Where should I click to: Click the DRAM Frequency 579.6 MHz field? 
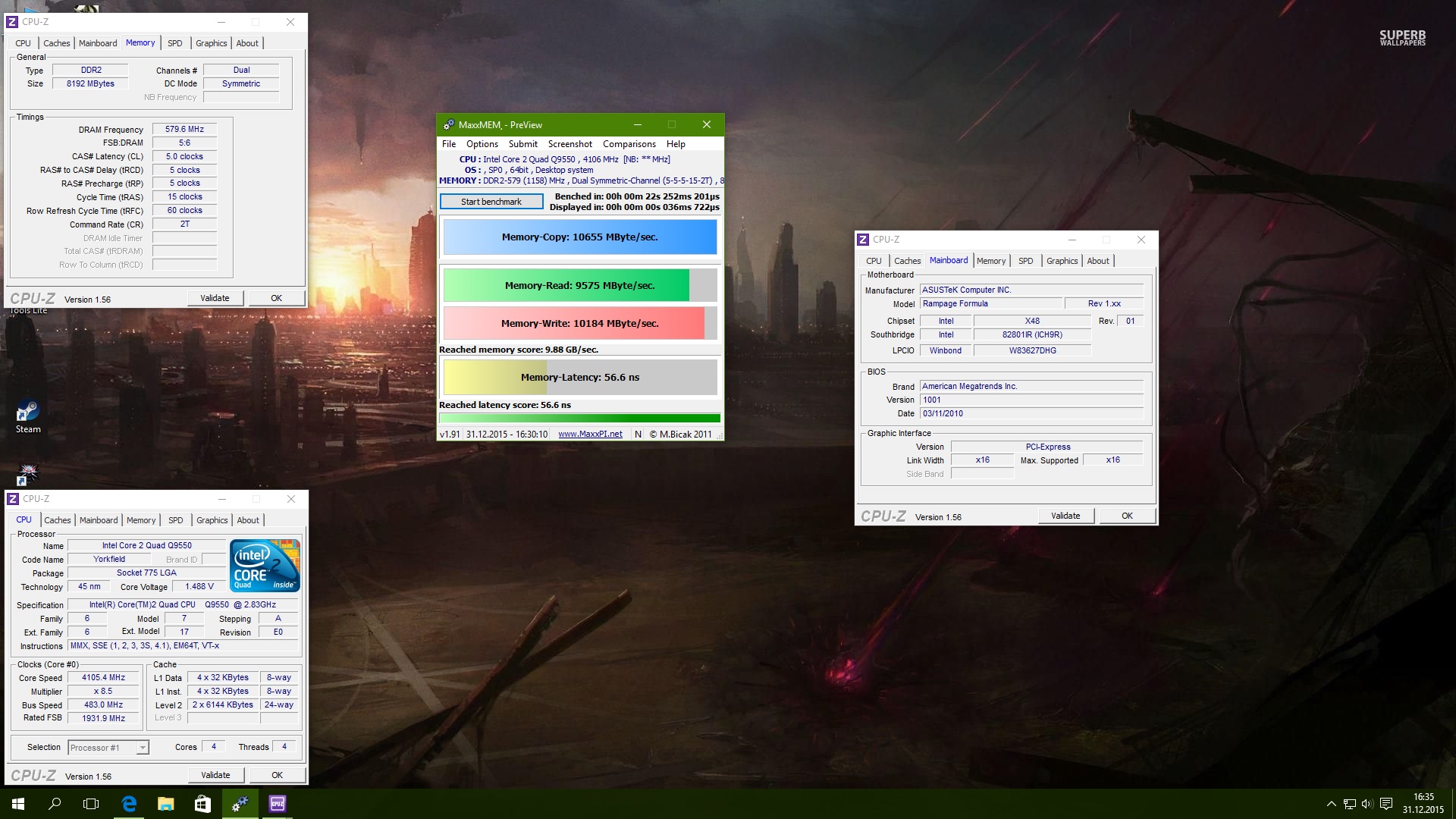(184, 130)
